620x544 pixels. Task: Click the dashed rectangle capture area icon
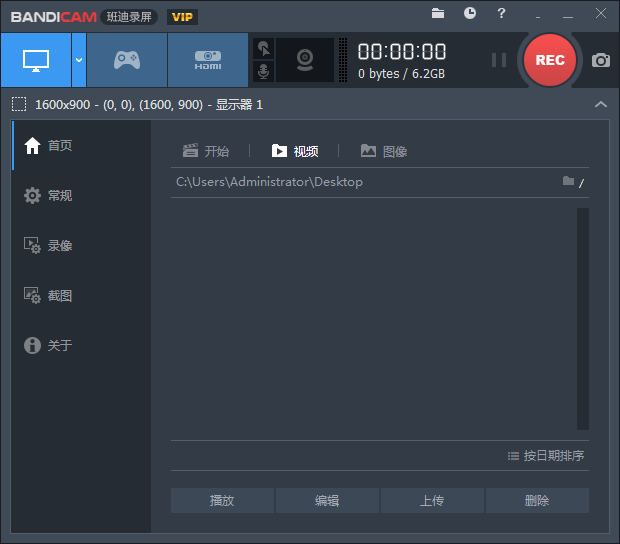(19, 104)
